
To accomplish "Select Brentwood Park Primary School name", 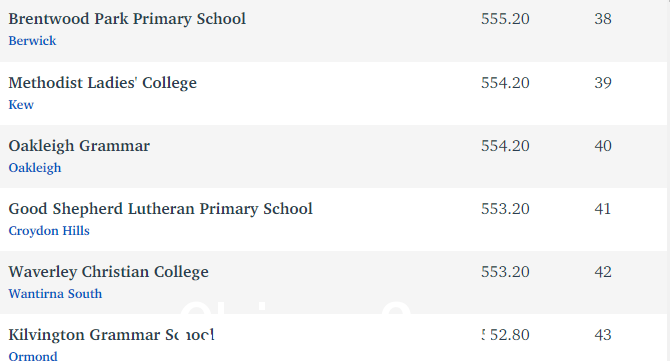I will (x=127, y=19).
